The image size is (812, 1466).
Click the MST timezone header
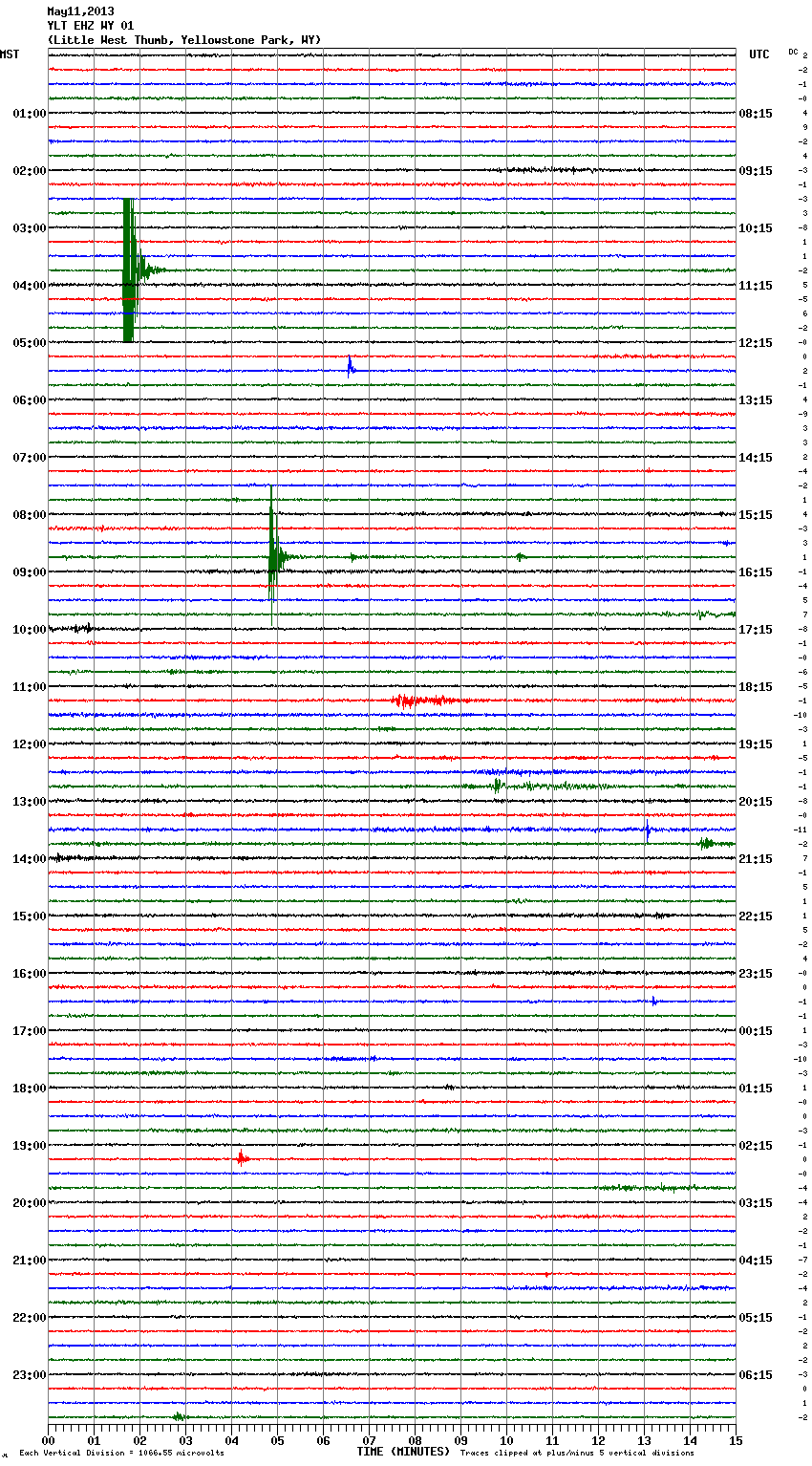pyautogui.click(x=10, y=54)
